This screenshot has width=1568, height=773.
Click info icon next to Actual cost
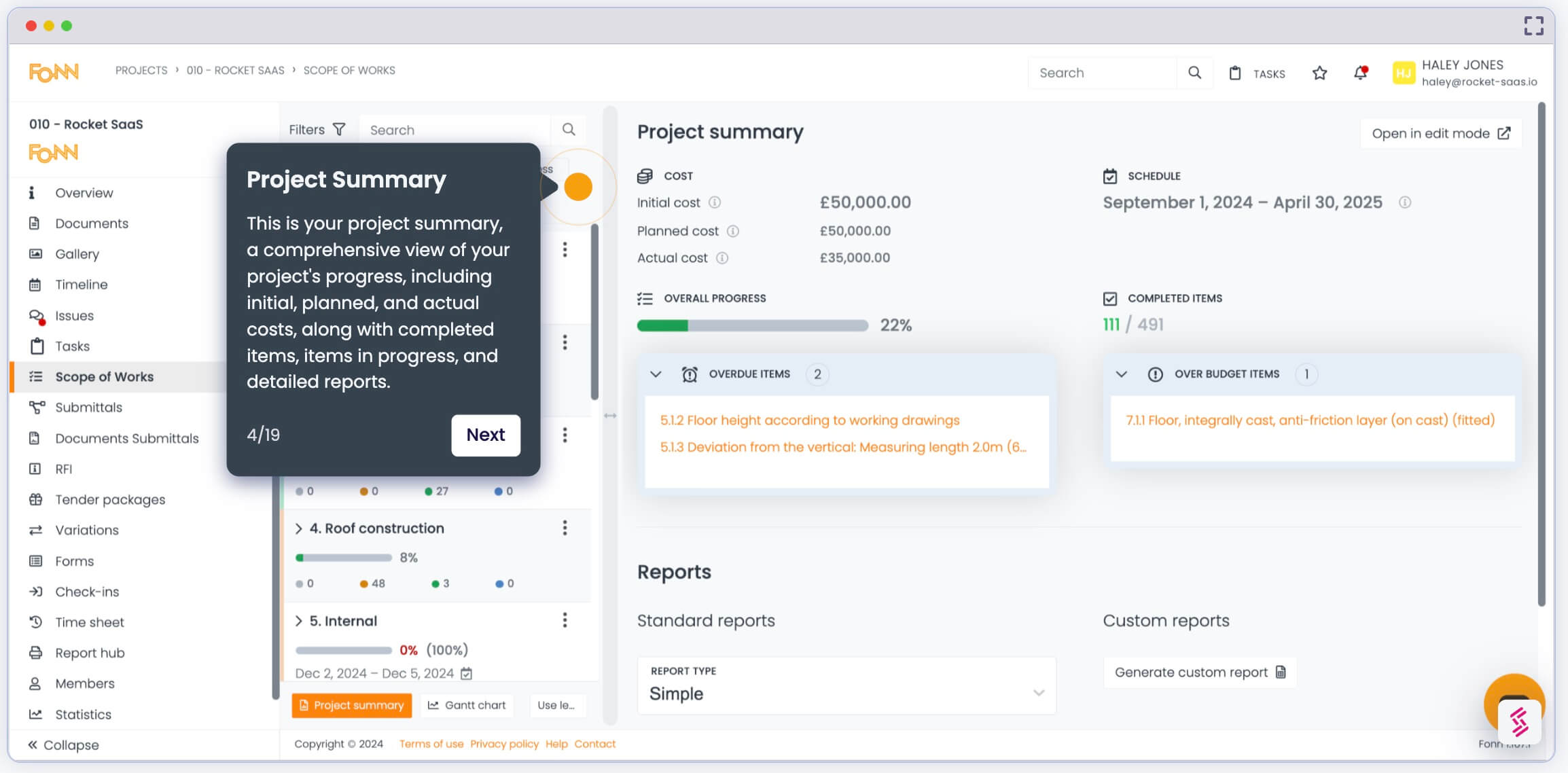722,258
